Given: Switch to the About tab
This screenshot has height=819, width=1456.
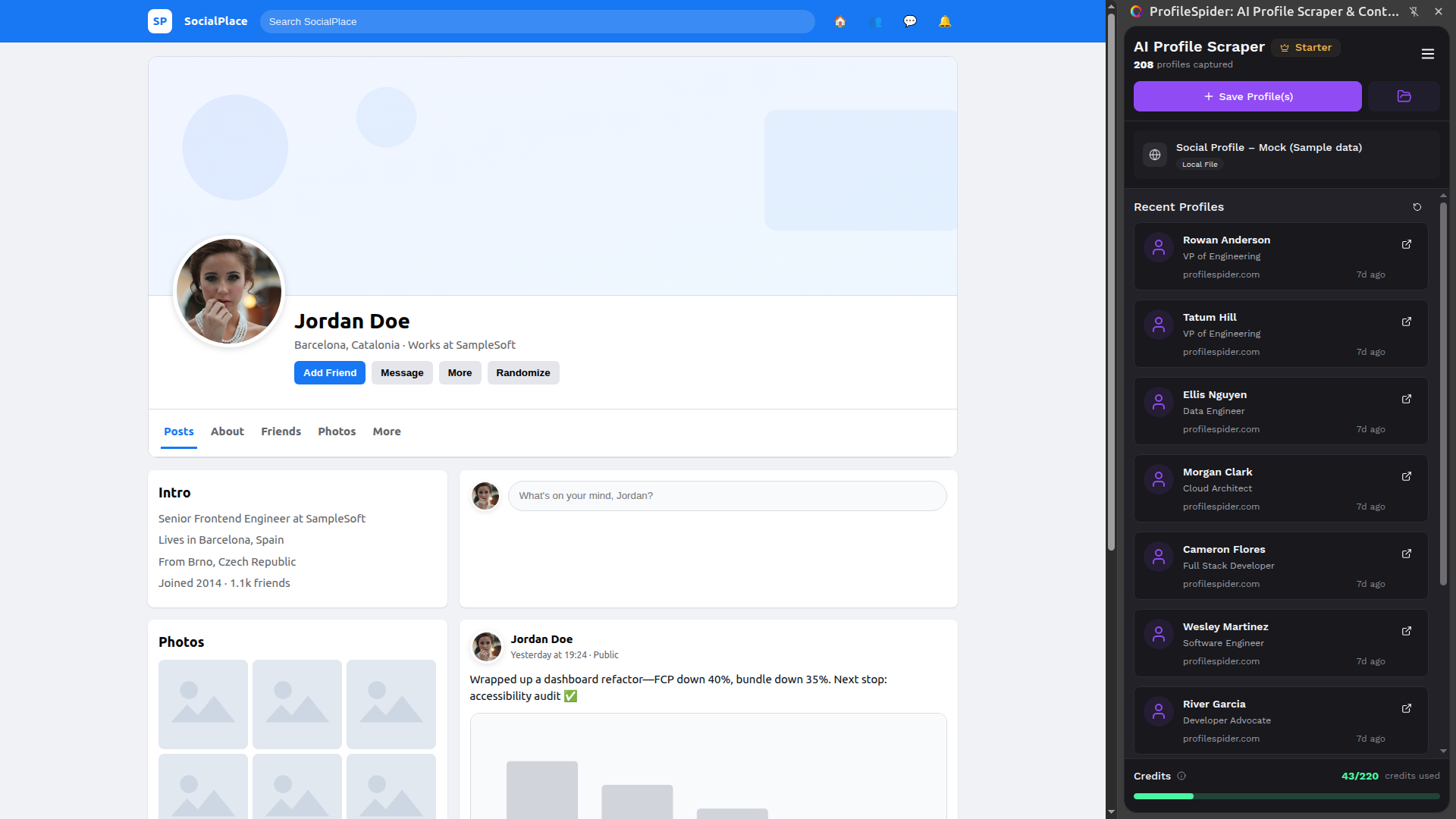Looking at the screenshot, I should [x=227, y=431].
